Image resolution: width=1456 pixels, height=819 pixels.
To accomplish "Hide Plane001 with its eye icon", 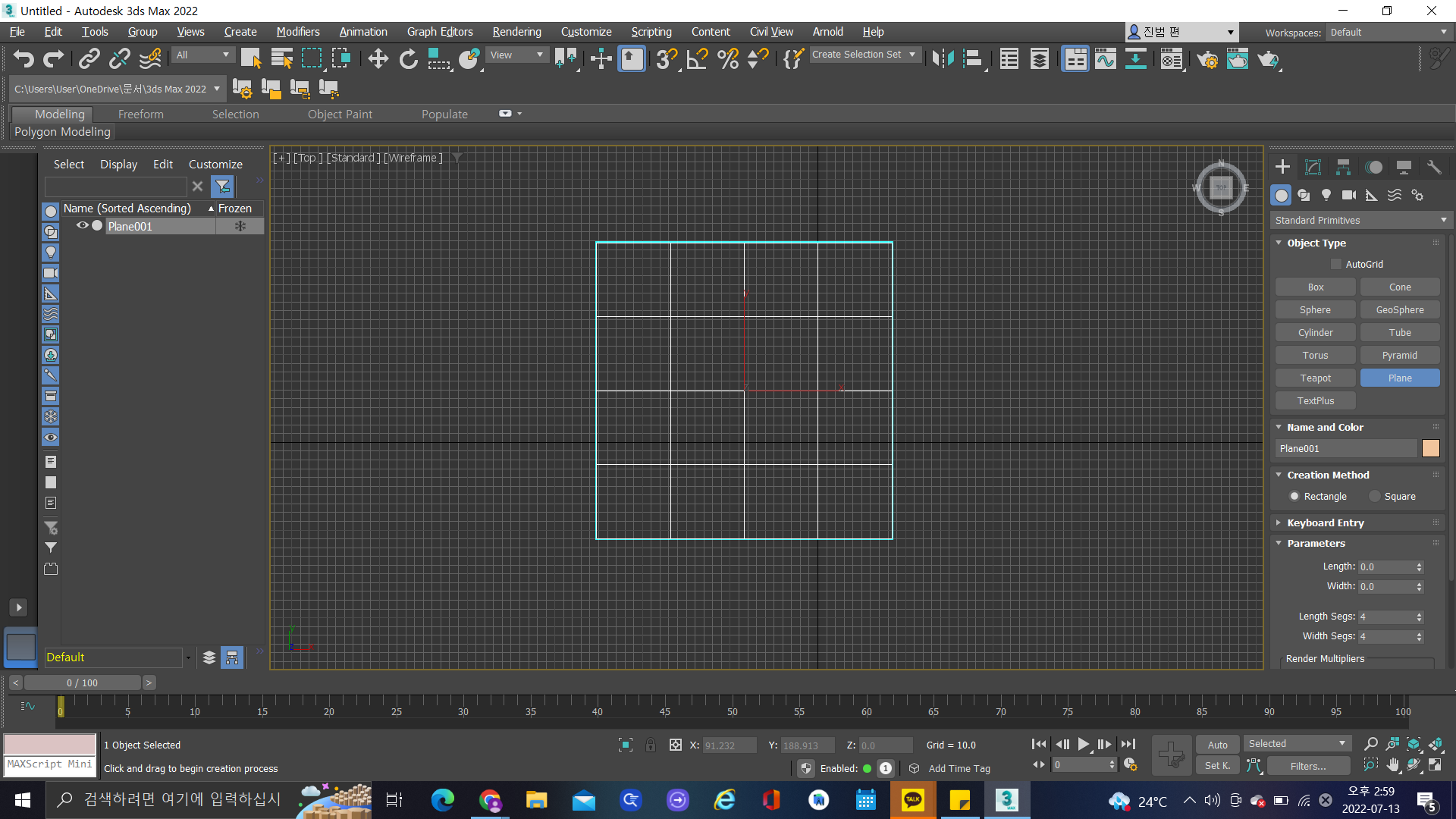I will coord(82,226).
